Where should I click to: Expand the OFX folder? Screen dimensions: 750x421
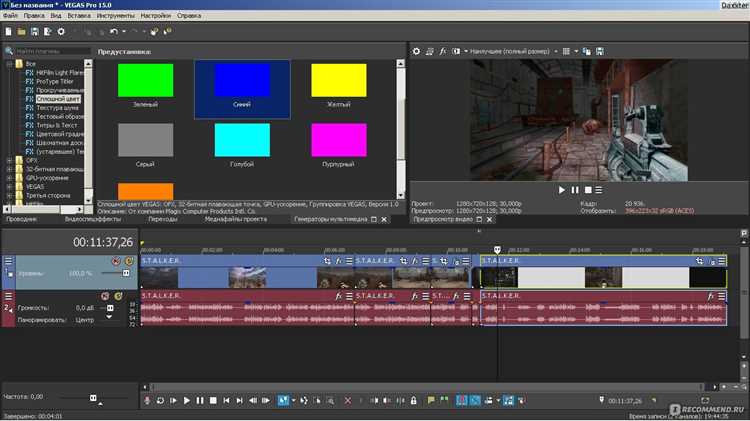pyautogui.click(x=9, y=160)
